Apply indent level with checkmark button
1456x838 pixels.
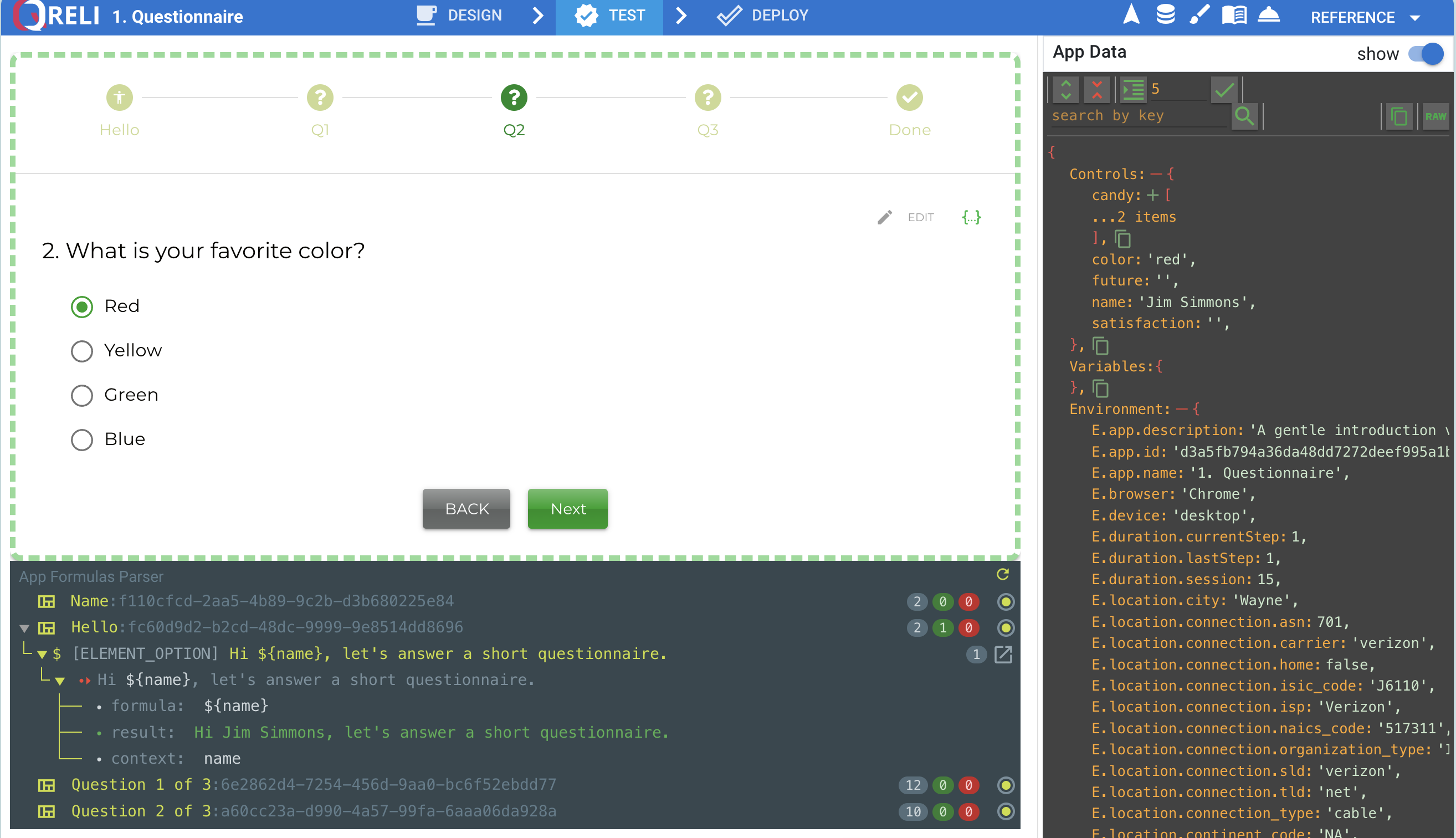pyautogui.click(x=1224, y=89)
